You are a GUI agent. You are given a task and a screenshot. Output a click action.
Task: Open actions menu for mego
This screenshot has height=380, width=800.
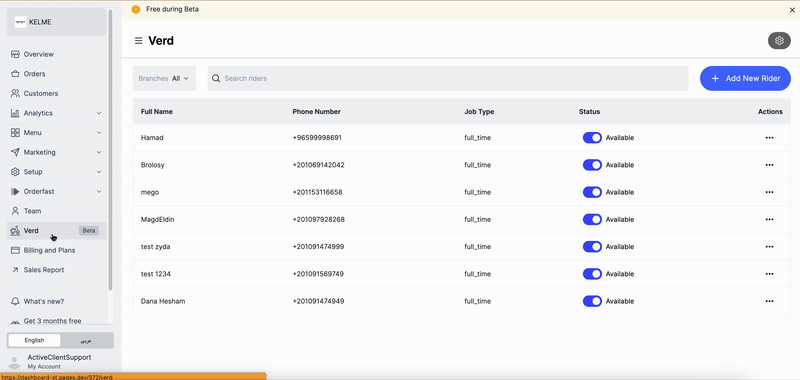pos(769,192)
